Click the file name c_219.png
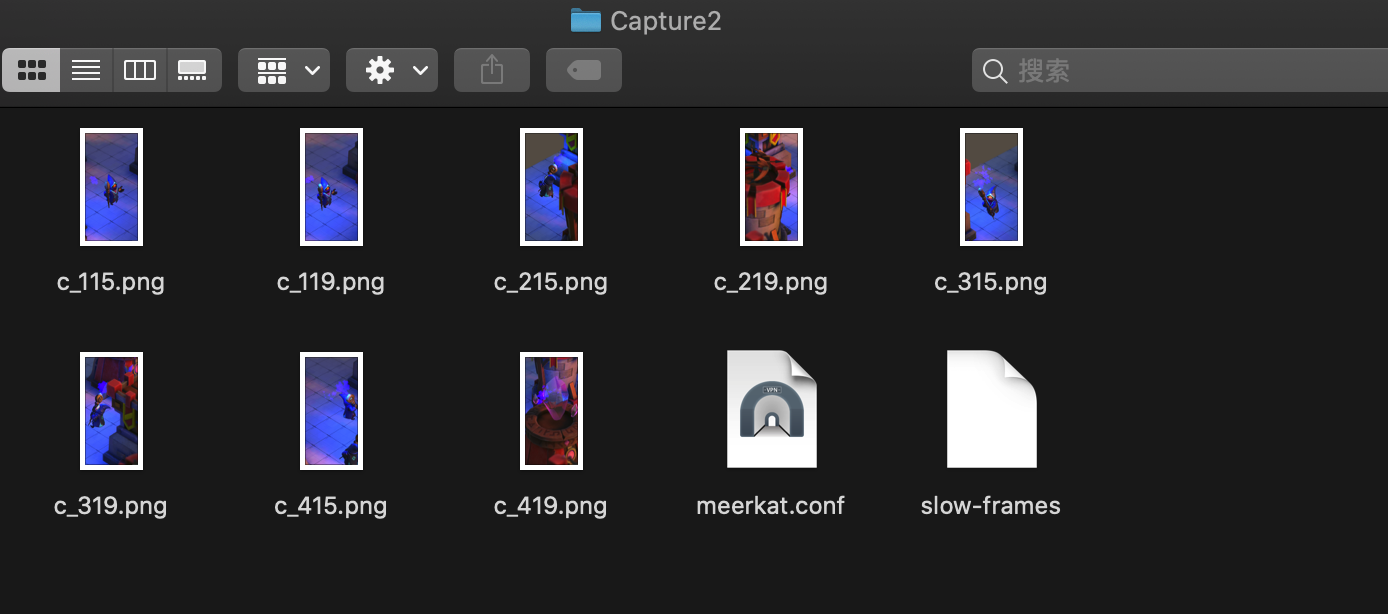Image resolution: width=1388 pixels, height=614 pixels. click(771, 282)
